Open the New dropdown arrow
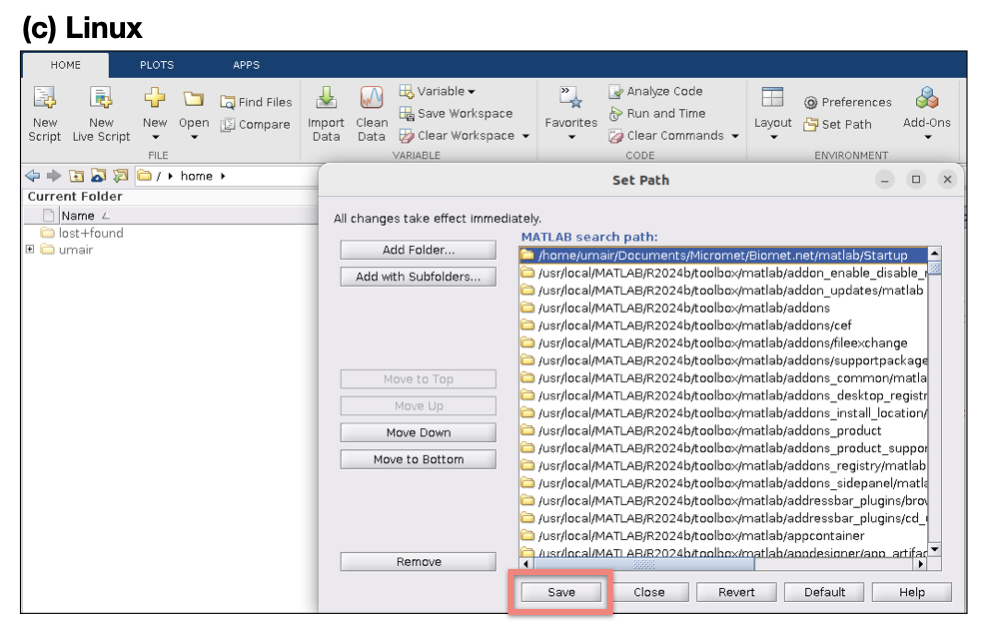The height and width of the screenshot is (637, 991). point(155,137)
